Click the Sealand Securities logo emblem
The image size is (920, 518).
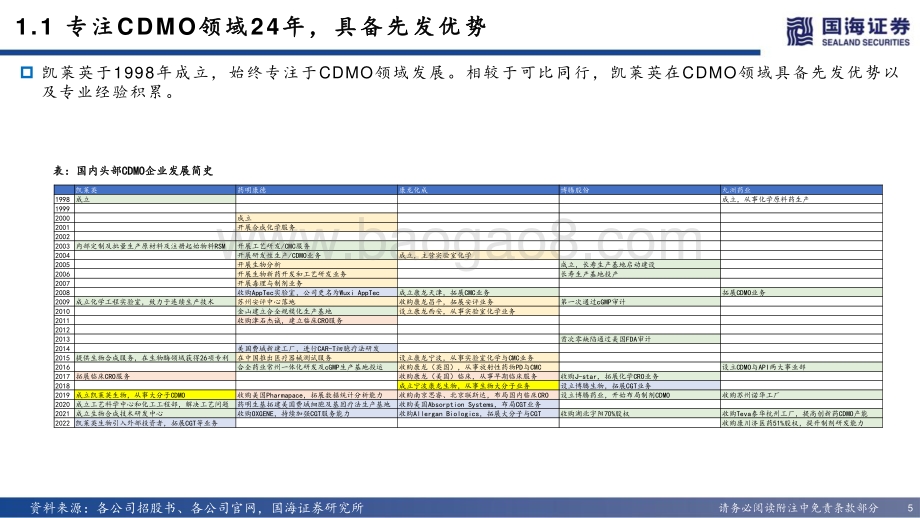(x=799, y=31)
